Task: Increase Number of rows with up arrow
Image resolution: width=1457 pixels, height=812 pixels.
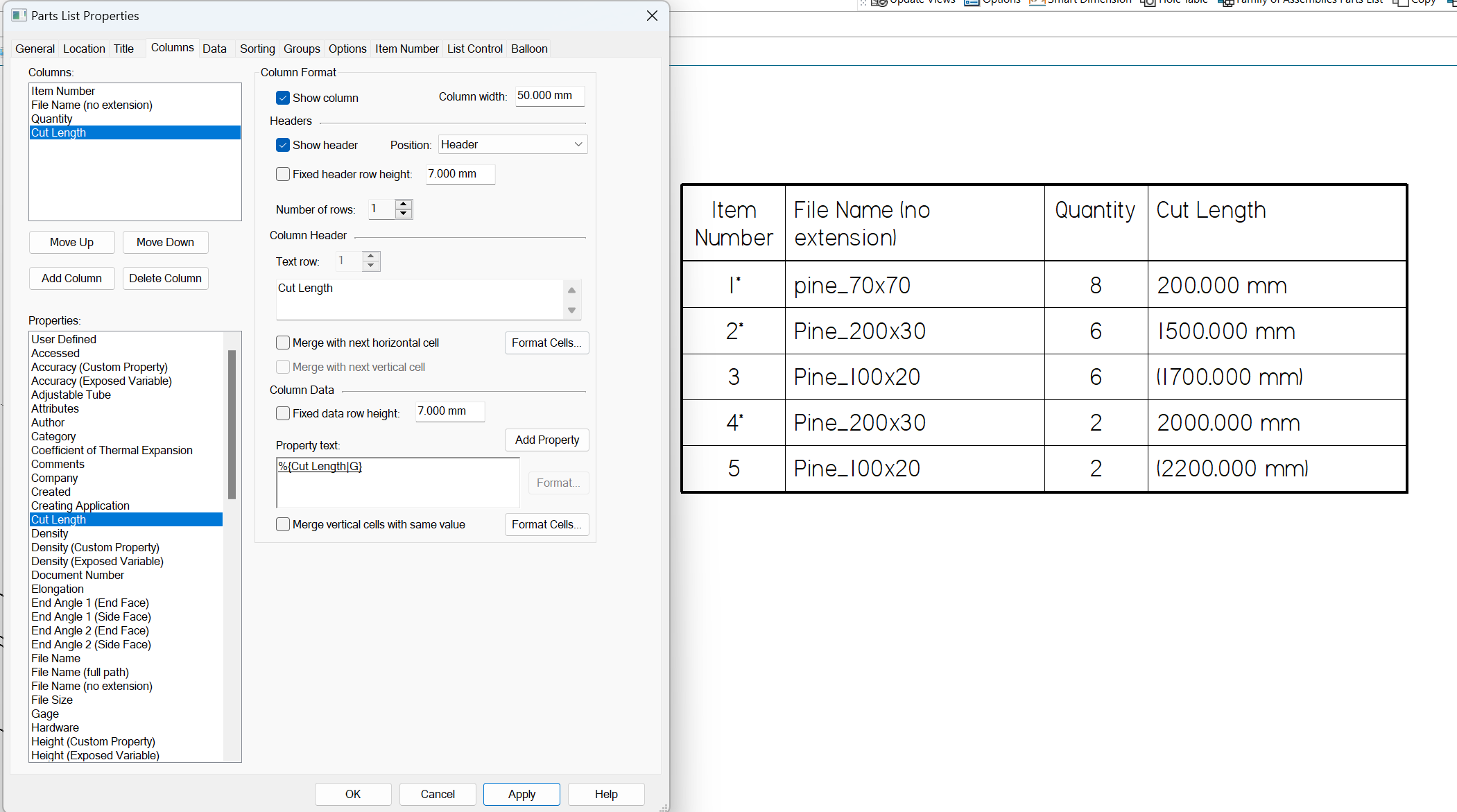Action: point(404,204)
